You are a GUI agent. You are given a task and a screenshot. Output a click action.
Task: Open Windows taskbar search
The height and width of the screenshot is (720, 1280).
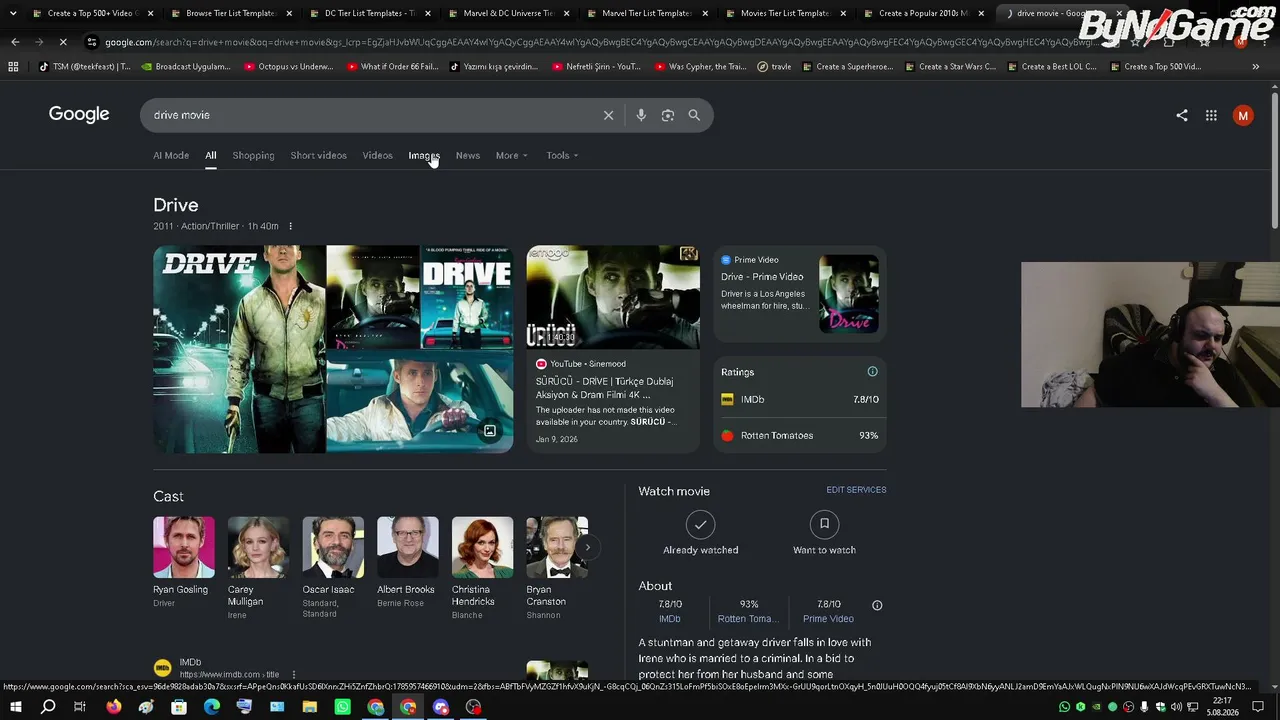(x=47, y=707)
